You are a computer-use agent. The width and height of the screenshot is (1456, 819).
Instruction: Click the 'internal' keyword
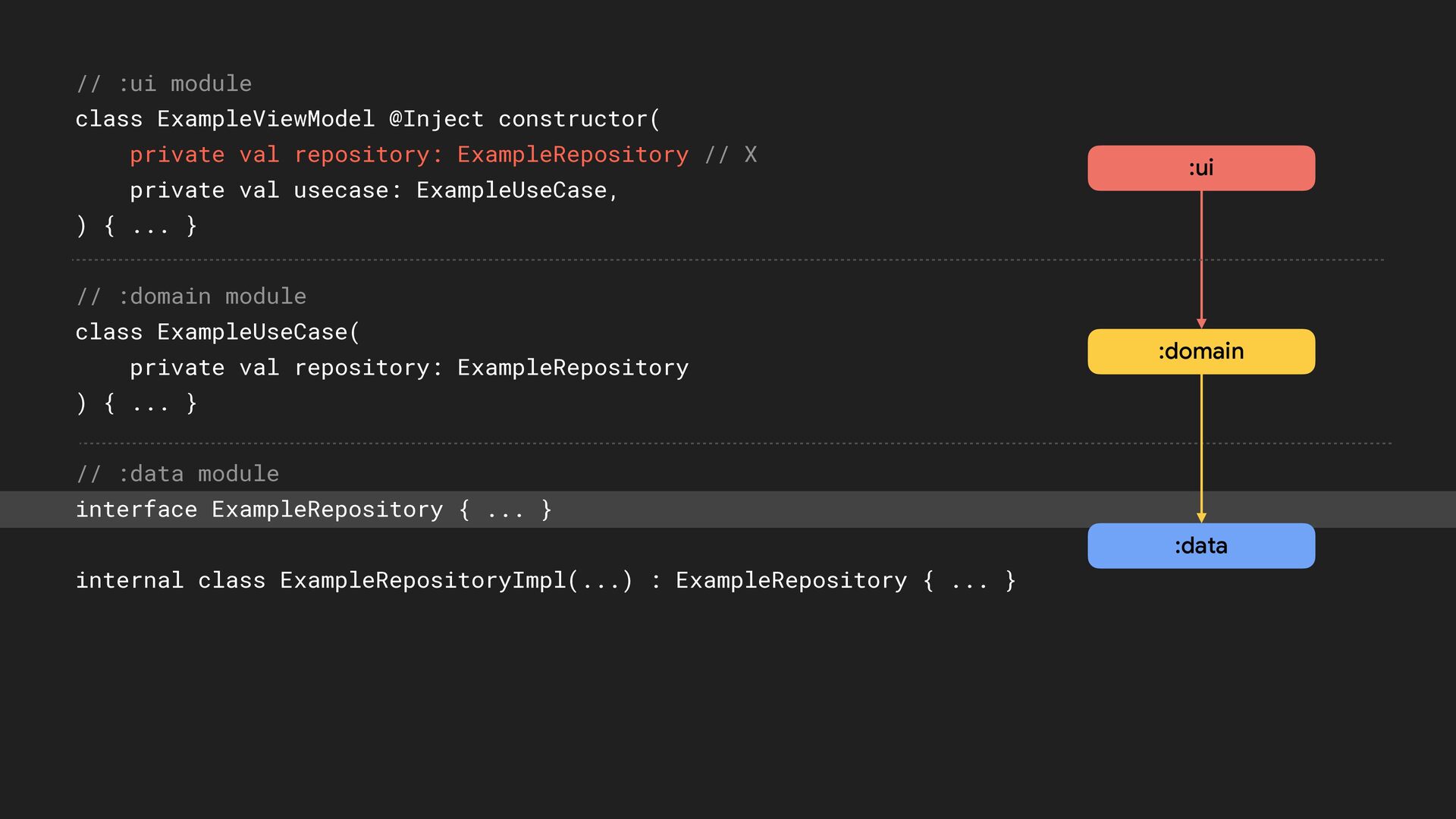129,581
